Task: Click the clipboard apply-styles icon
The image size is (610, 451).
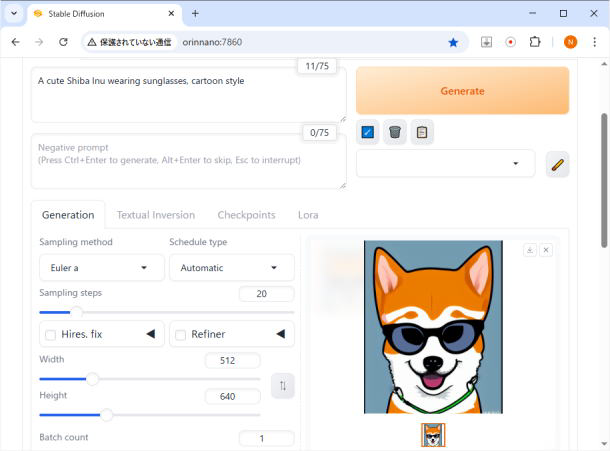Action: (422, 132)
